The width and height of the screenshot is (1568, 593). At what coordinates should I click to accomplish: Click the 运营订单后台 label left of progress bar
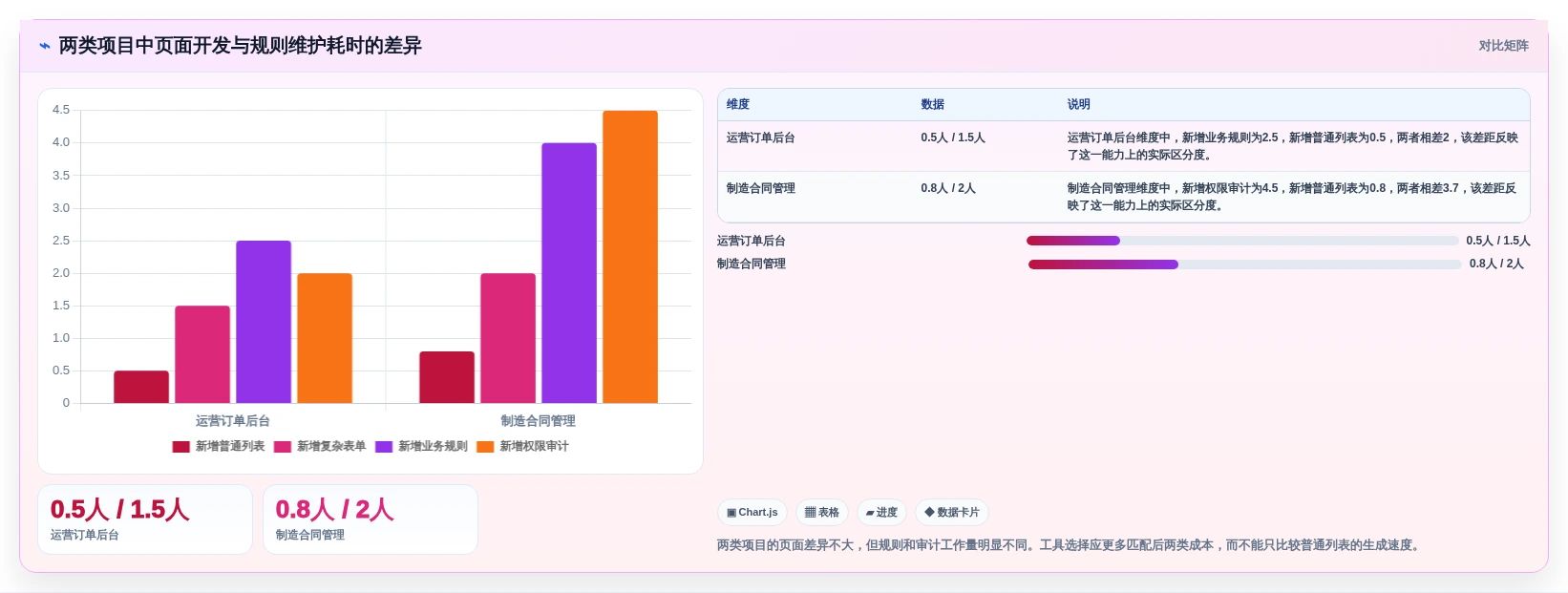click(752, 242)
